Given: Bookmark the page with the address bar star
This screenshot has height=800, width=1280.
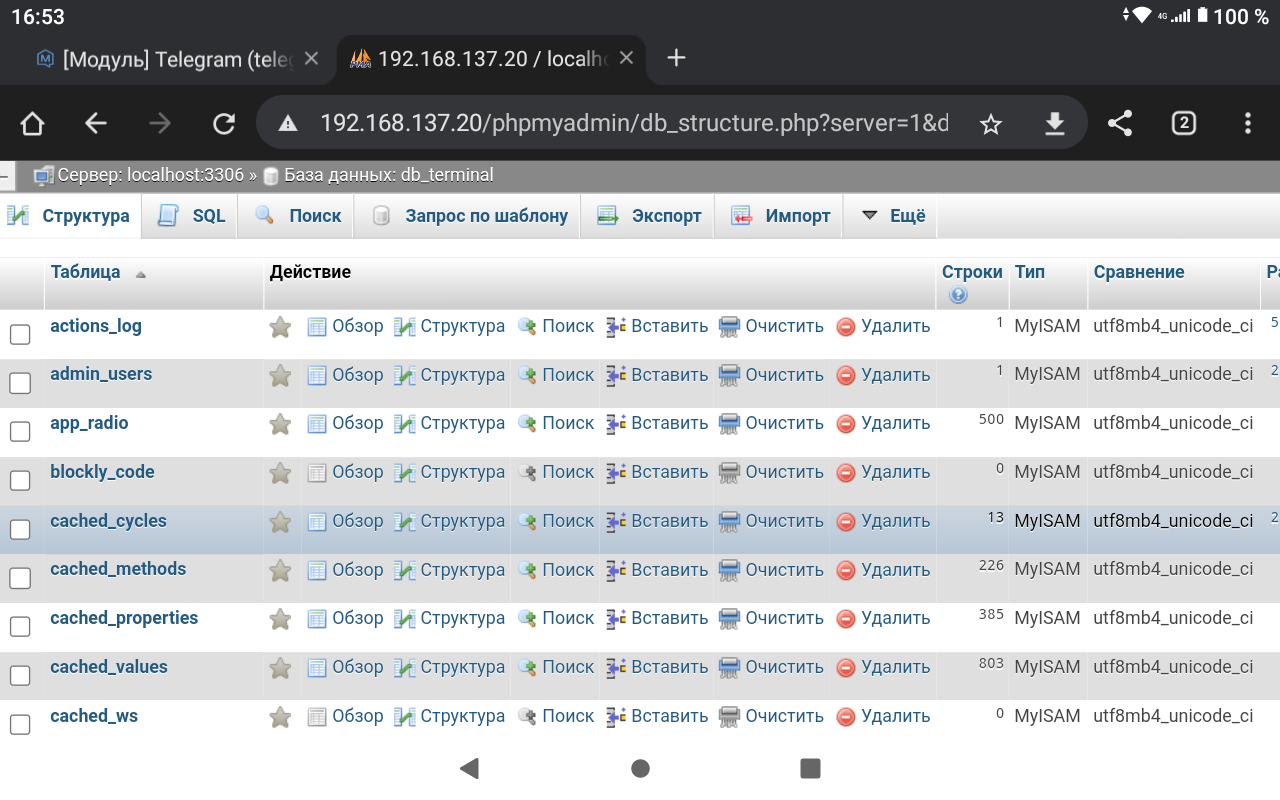Looking at the screenshot, I should (x=990, y=122).
